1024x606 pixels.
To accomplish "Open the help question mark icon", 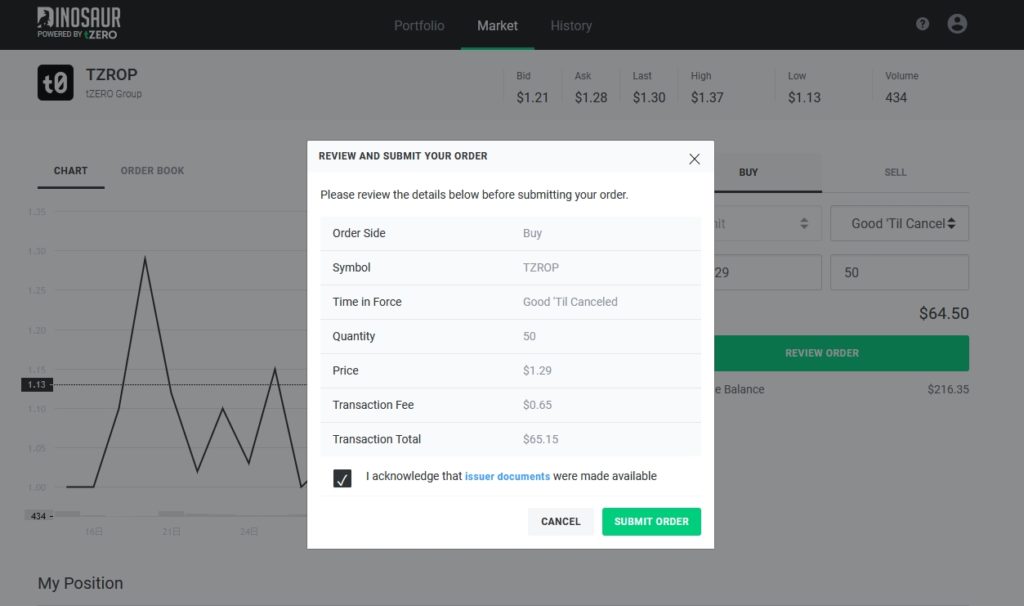I will click(x=922, y=24).
